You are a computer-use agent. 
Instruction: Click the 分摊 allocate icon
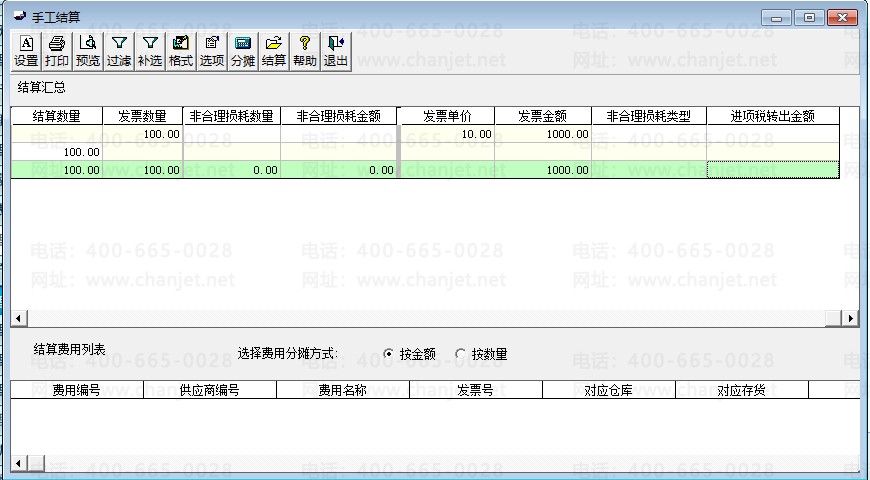click(243, 51)
